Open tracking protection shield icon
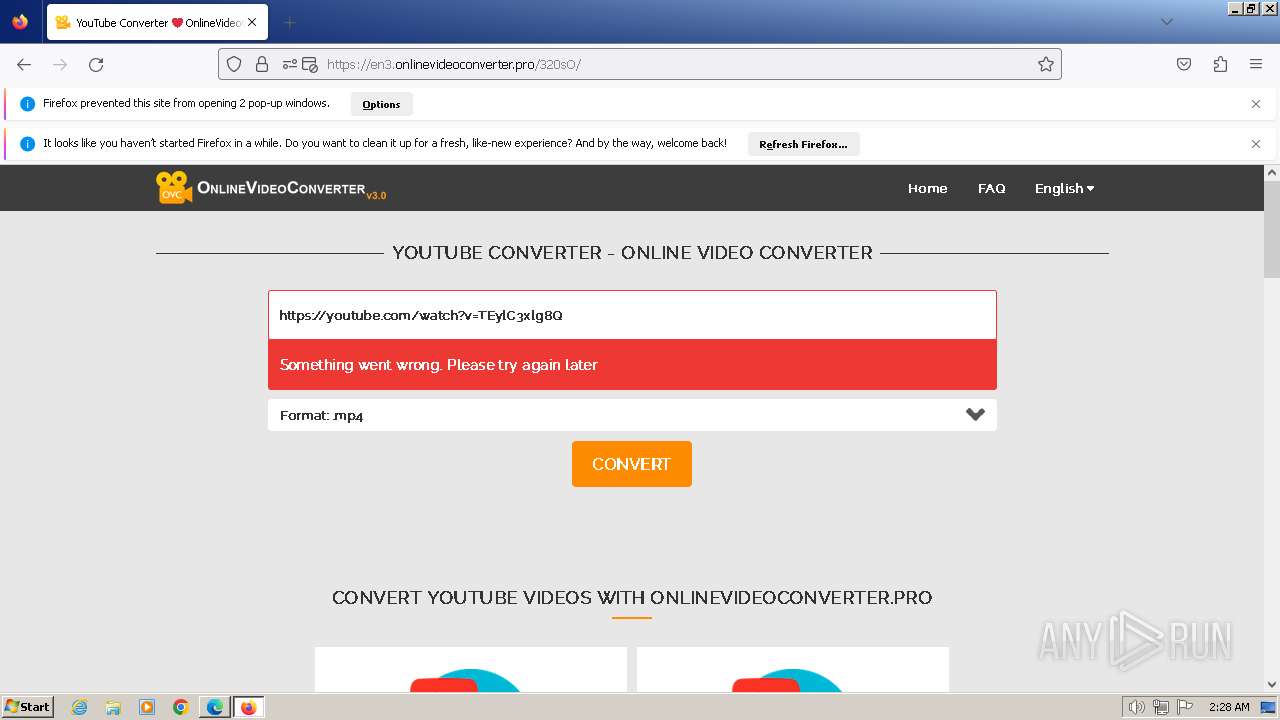This screenshot has height=720, width=1280. pos(234,64)
